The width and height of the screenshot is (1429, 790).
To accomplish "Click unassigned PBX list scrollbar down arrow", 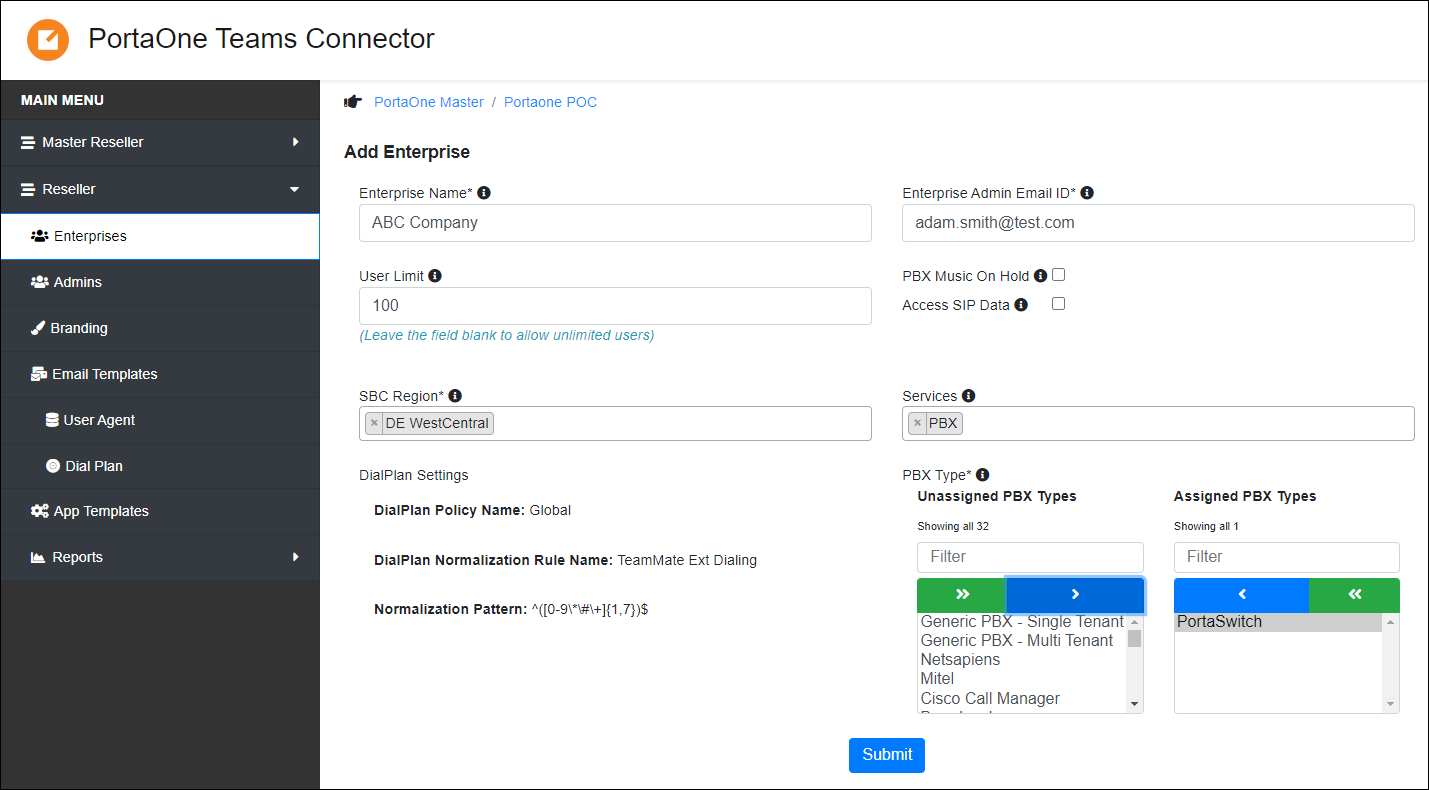I will click(1135, 704).
